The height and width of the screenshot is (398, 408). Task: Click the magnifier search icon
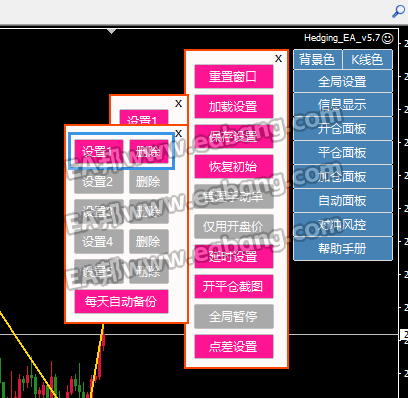398,11
